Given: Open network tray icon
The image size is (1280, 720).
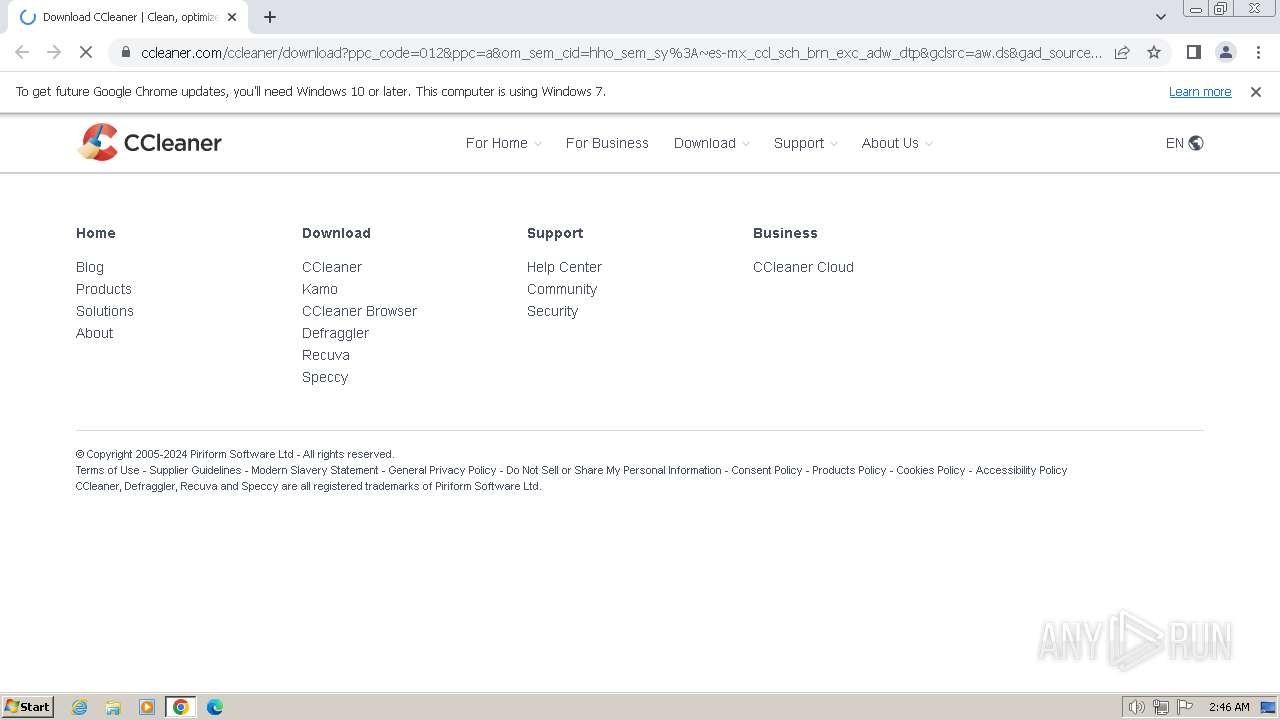Looking at the screenshot, I should tap(1161, 707).
